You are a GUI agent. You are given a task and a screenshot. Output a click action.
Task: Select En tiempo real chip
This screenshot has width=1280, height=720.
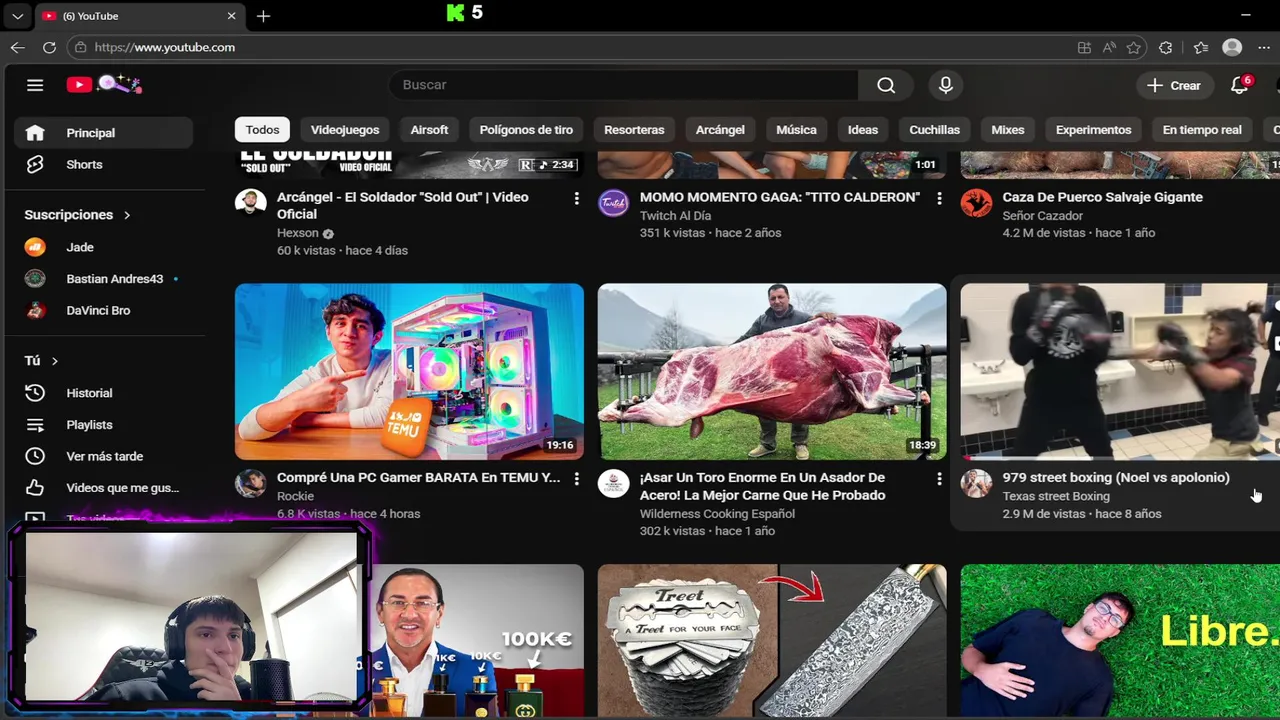point(1202,130)
